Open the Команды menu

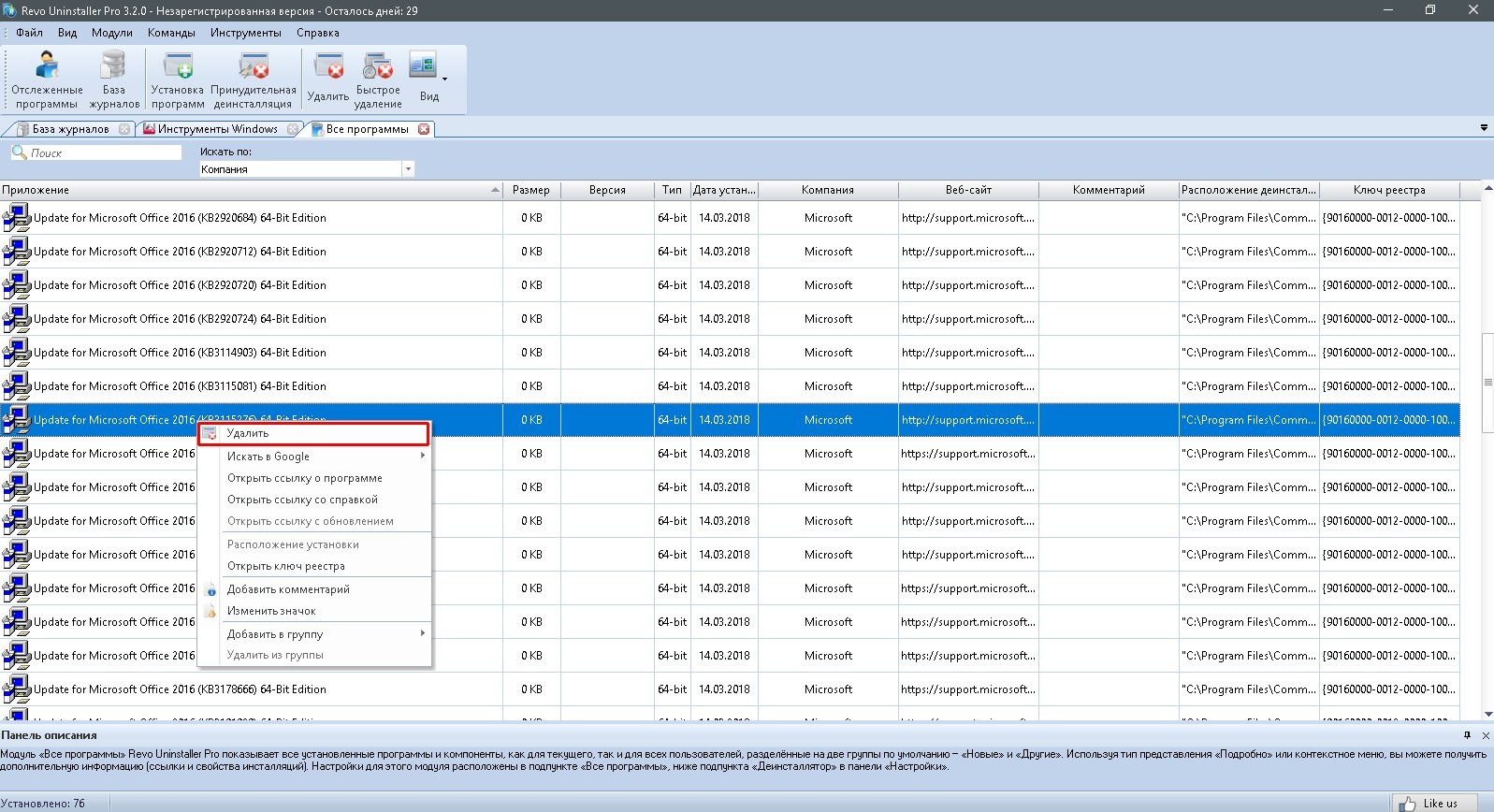[171, 33]
